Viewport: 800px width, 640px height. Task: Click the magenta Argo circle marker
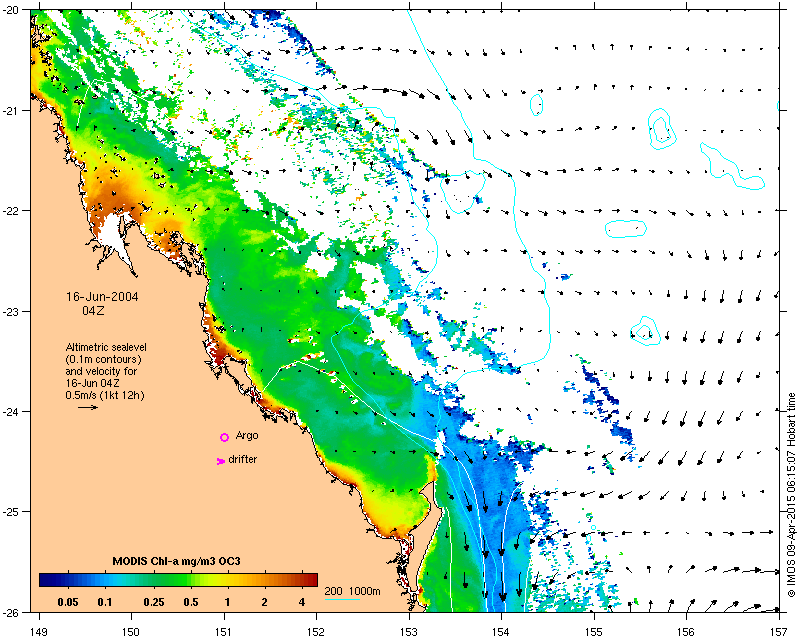[x=224, y=437]
